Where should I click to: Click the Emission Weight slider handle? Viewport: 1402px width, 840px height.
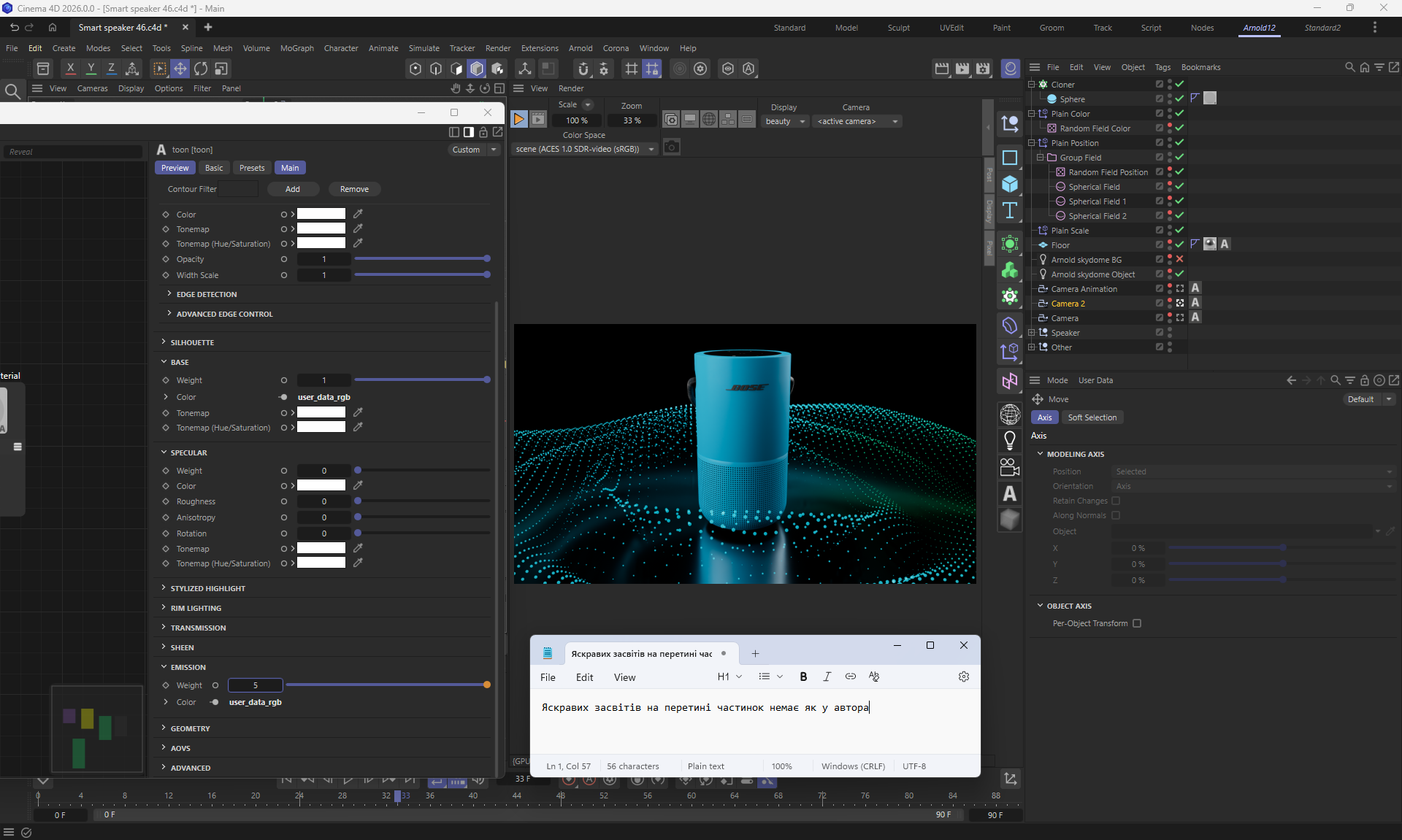tap(487, 685)
